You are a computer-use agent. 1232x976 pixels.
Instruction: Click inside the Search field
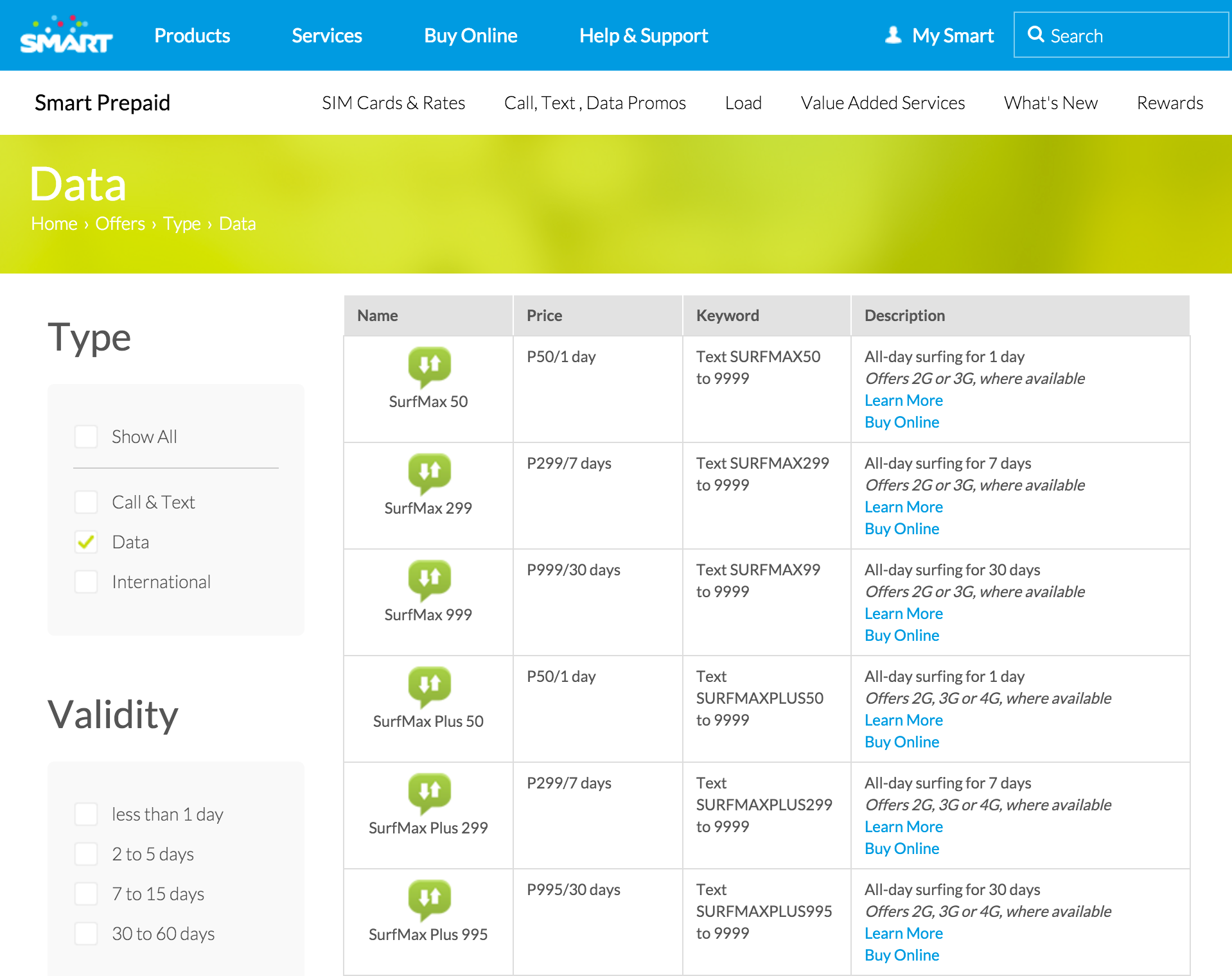tap(1121, 35)
